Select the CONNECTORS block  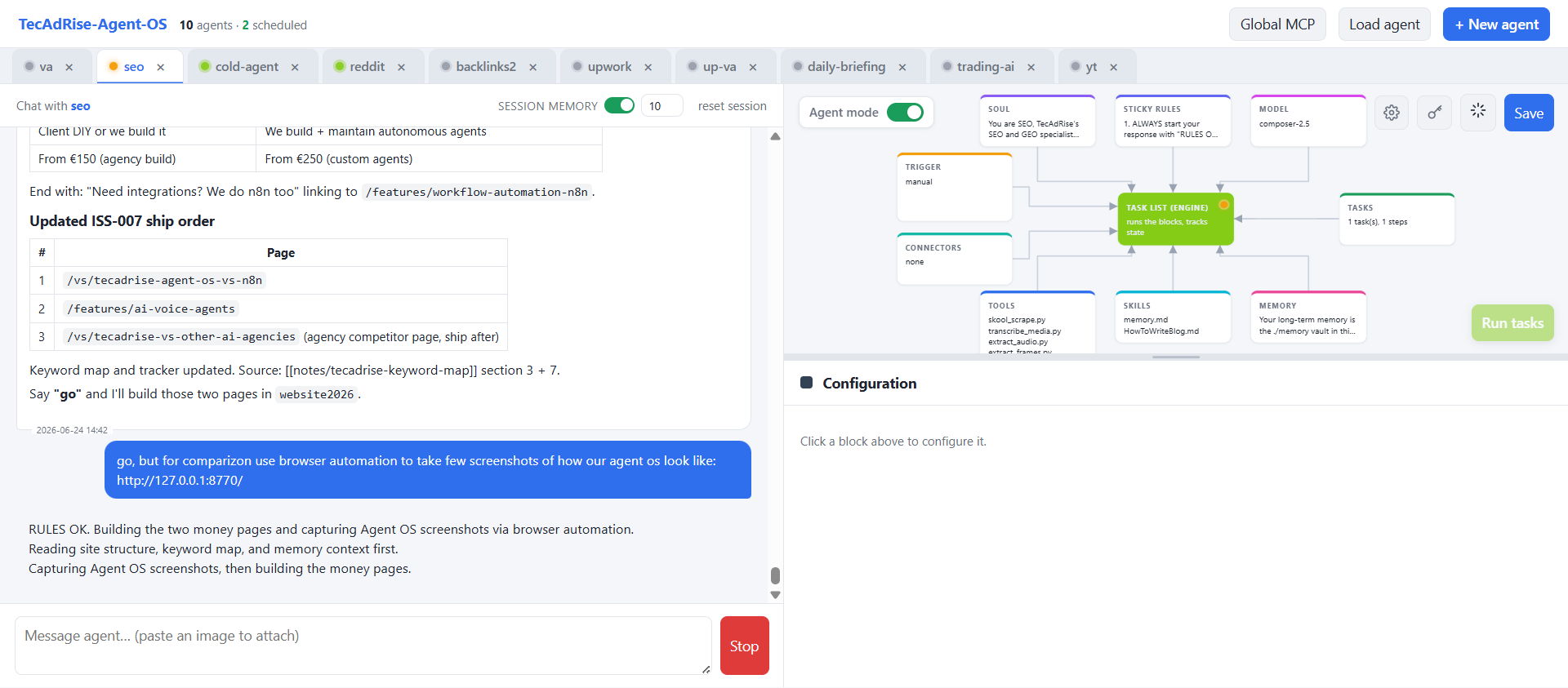point(955,259)
